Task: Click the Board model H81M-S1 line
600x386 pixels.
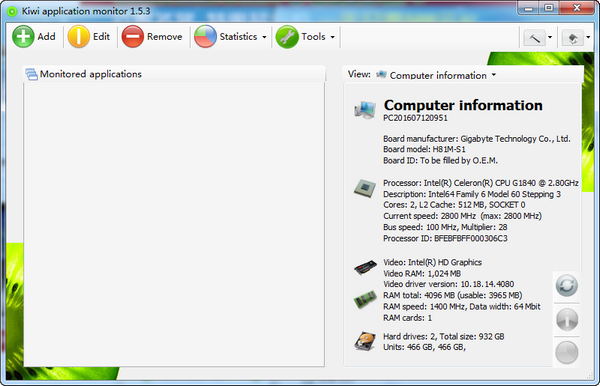Action: [424, 149]
